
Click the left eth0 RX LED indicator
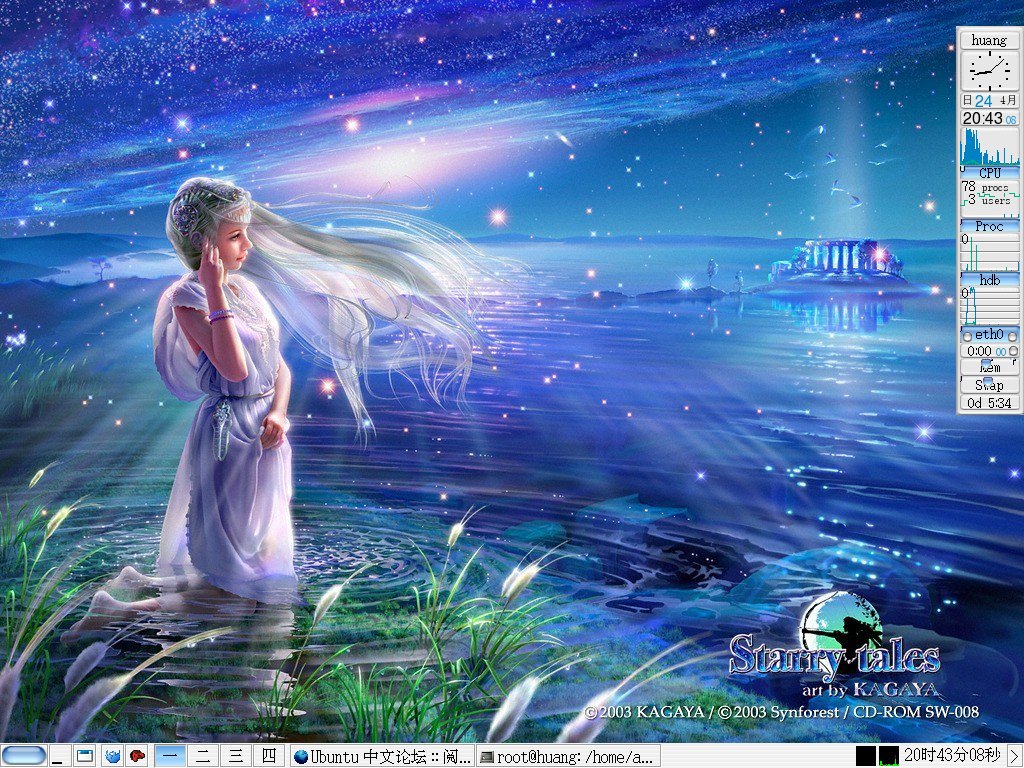967,337
